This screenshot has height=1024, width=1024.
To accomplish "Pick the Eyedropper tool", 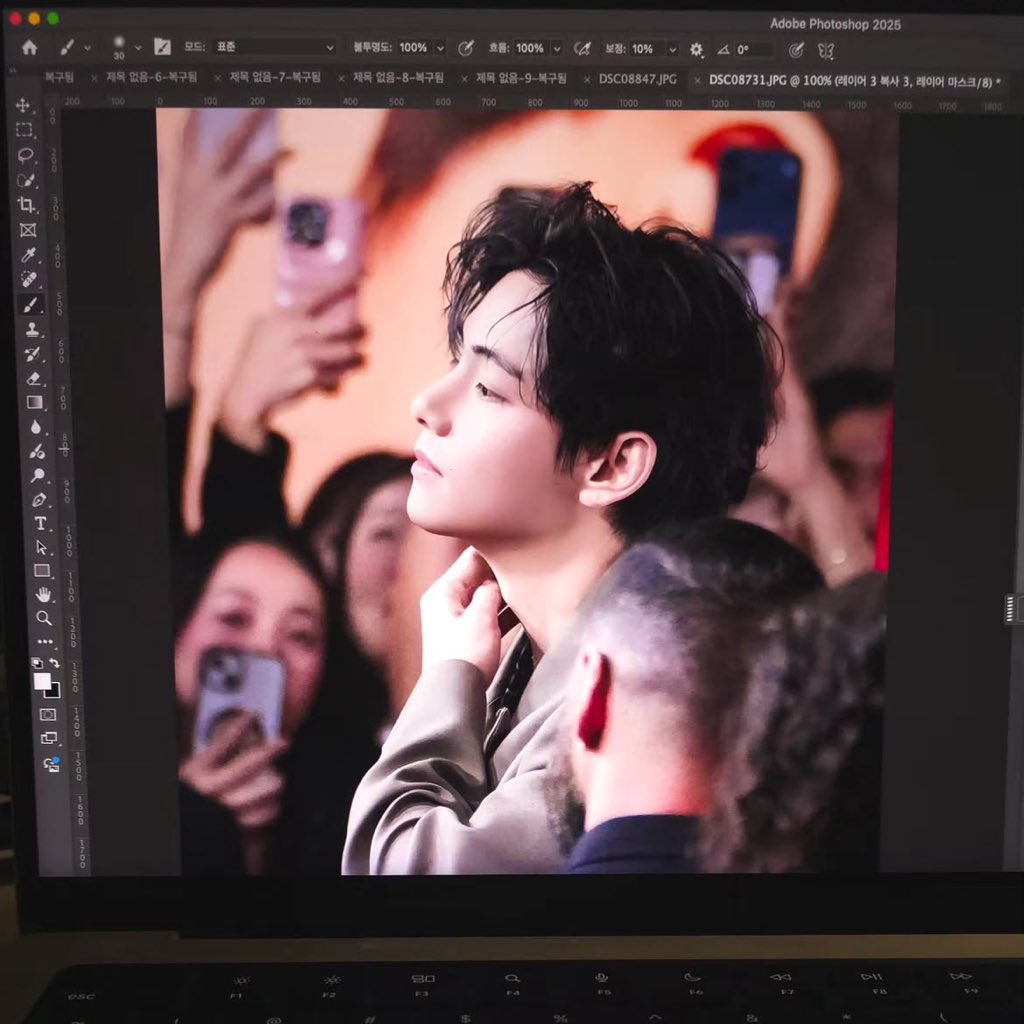I will pyautogui.click(x=29, y=254).
